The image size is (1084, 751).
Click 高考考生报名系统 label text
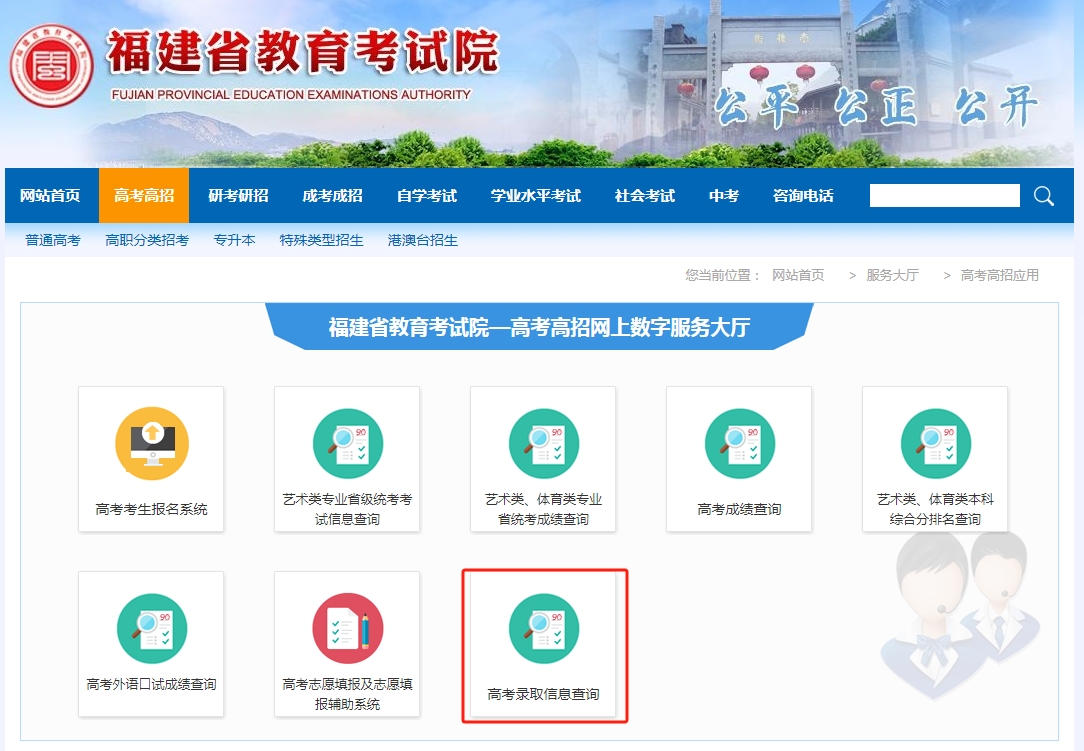pos(151,509)
